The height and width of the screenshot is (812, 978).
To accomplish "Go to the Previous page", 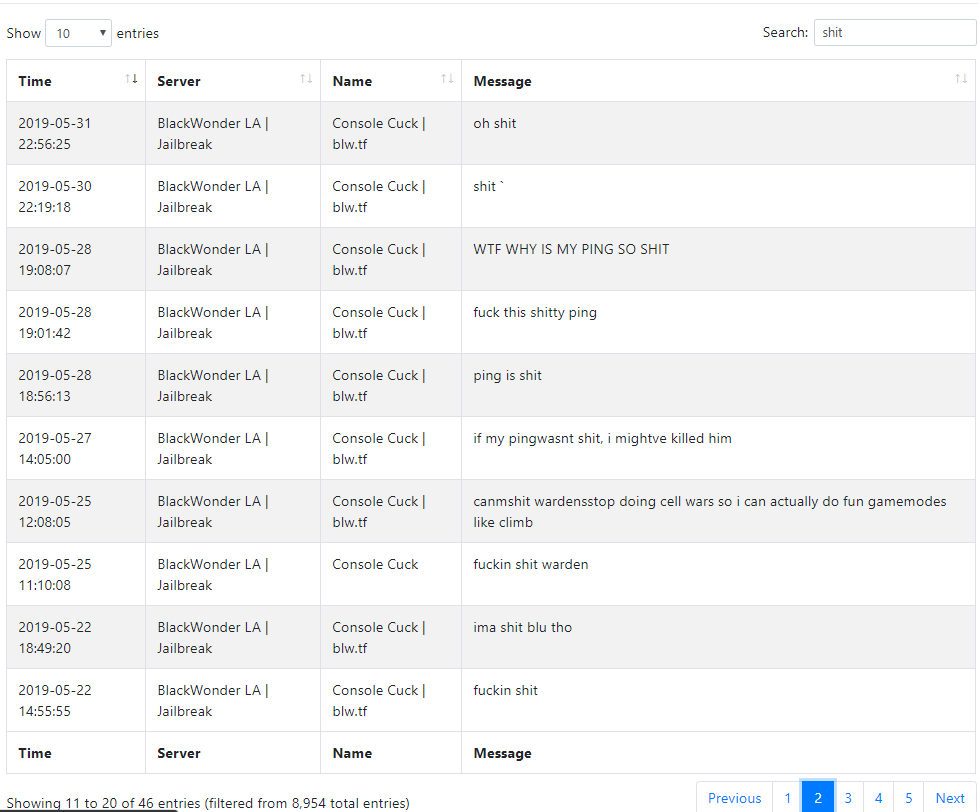I will coord(734,798).
